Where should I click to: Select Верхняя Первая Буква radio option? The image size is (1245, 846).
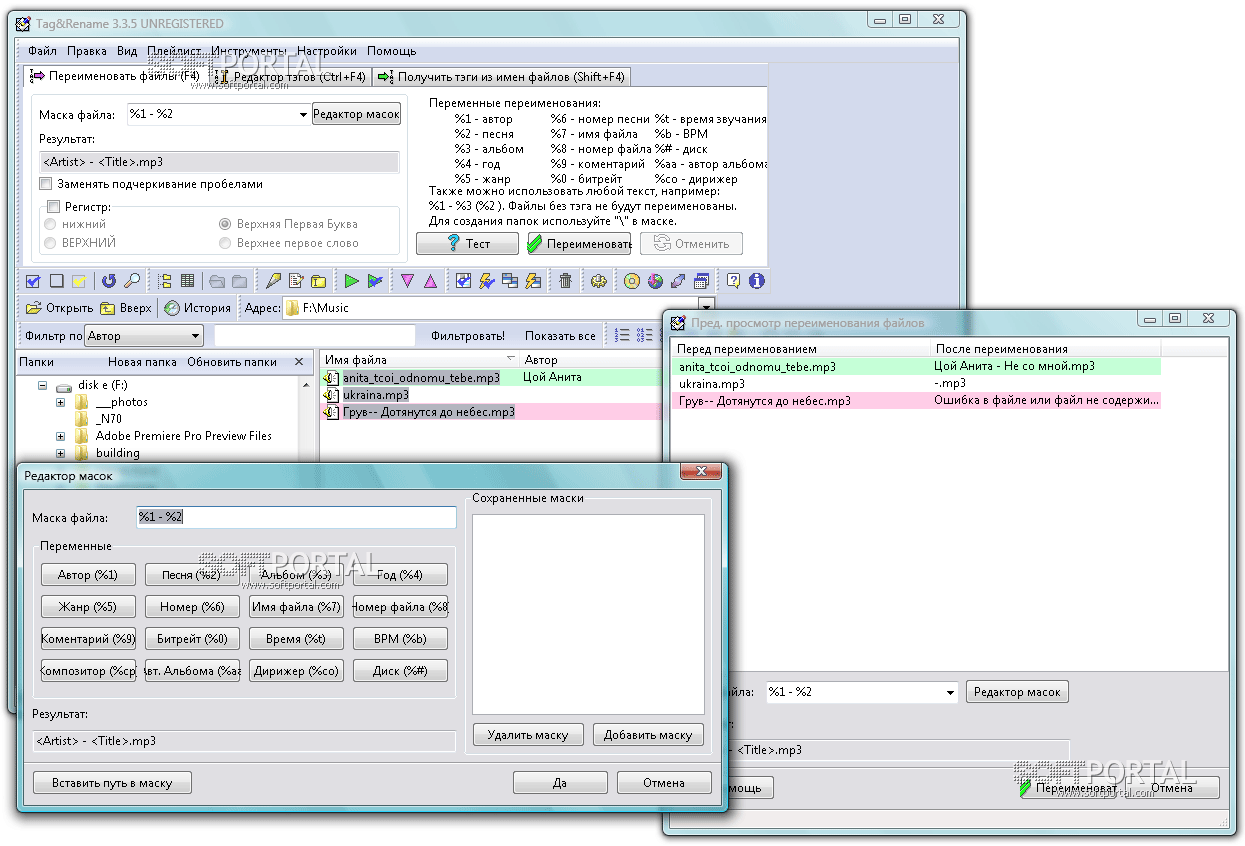click(225, 224)
